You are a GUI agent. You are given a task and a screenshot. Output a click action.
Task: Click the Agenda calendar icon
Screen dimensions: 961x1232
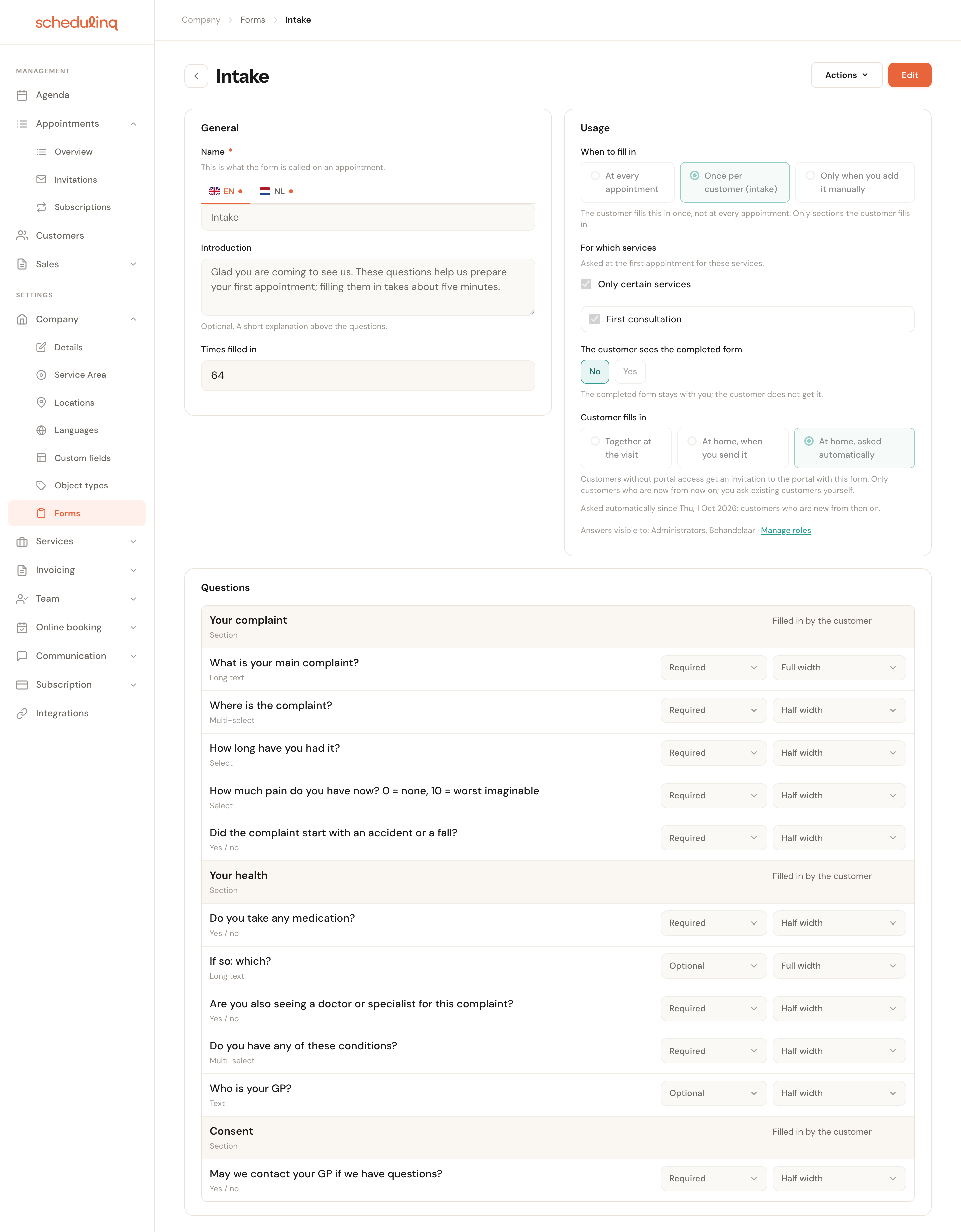[x=22, y=95]
